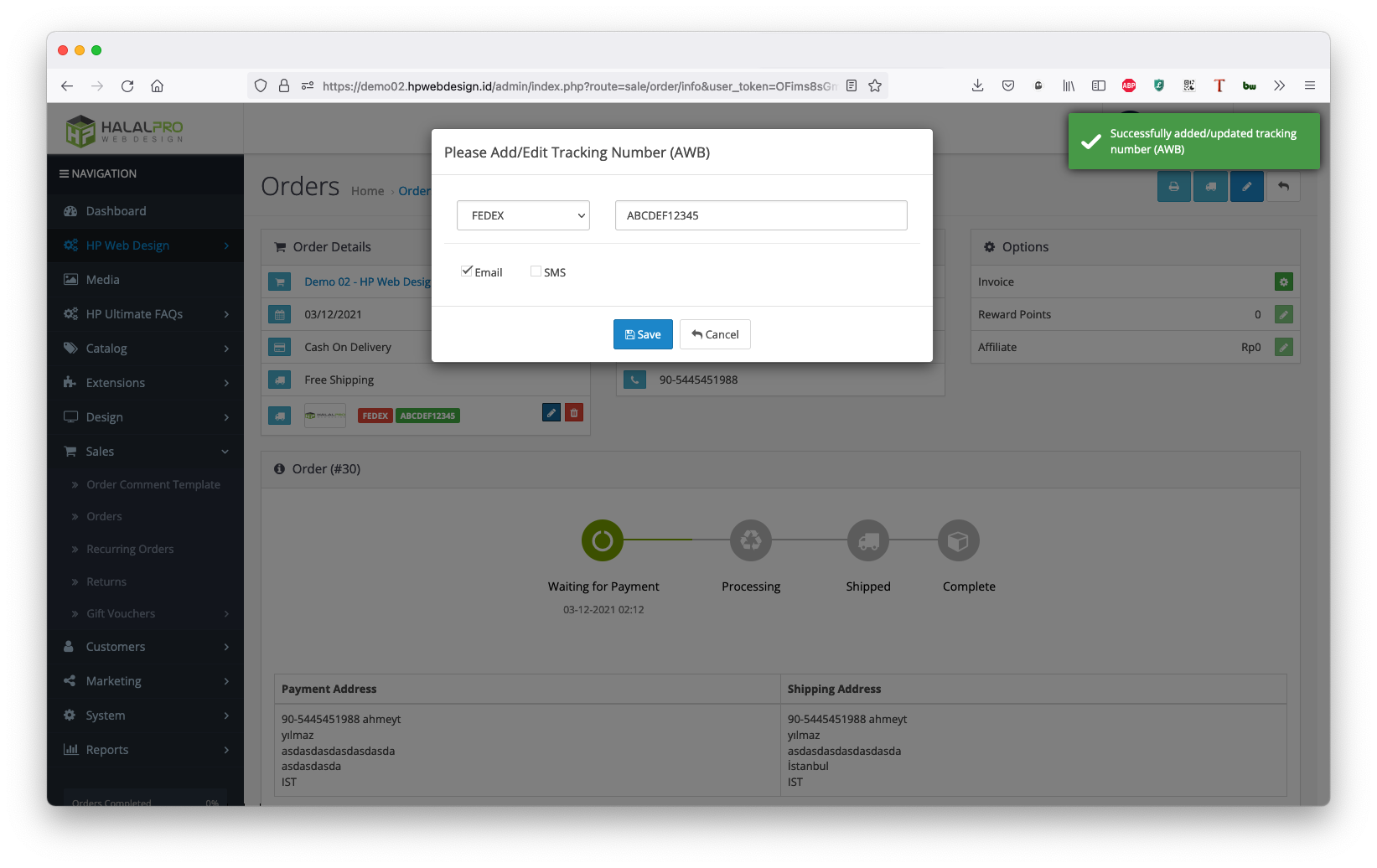Click the blue edit tracking number pencil icon
The height and width of the screenshot is (868, 1377).
pos(551,412)
